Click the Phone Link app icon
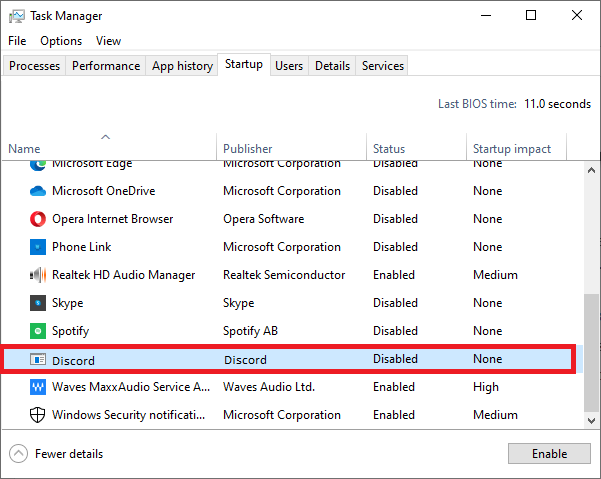 [x=38, y=247]
